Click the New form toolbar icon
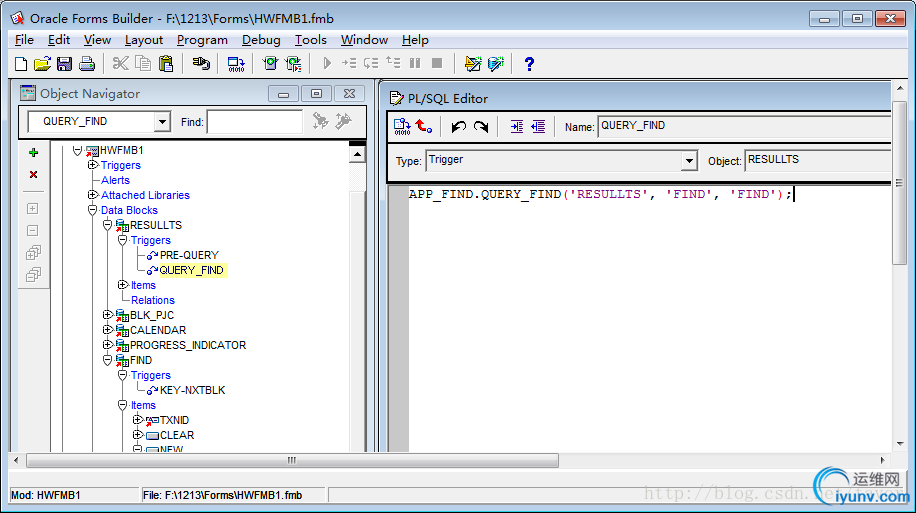The width and height of the screenshot is (916, 513). pyautogui.click(x=20, y=64)
